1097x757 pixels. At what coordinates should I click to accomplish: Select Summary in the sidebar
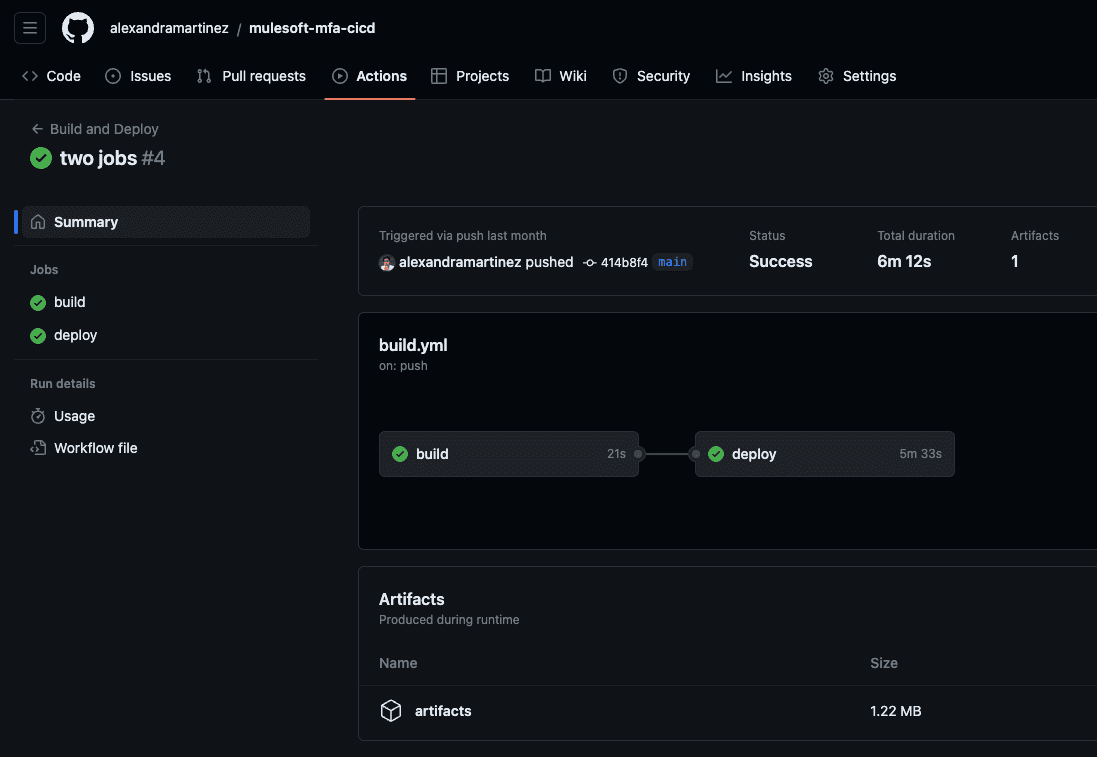click(x=166, y=222)
